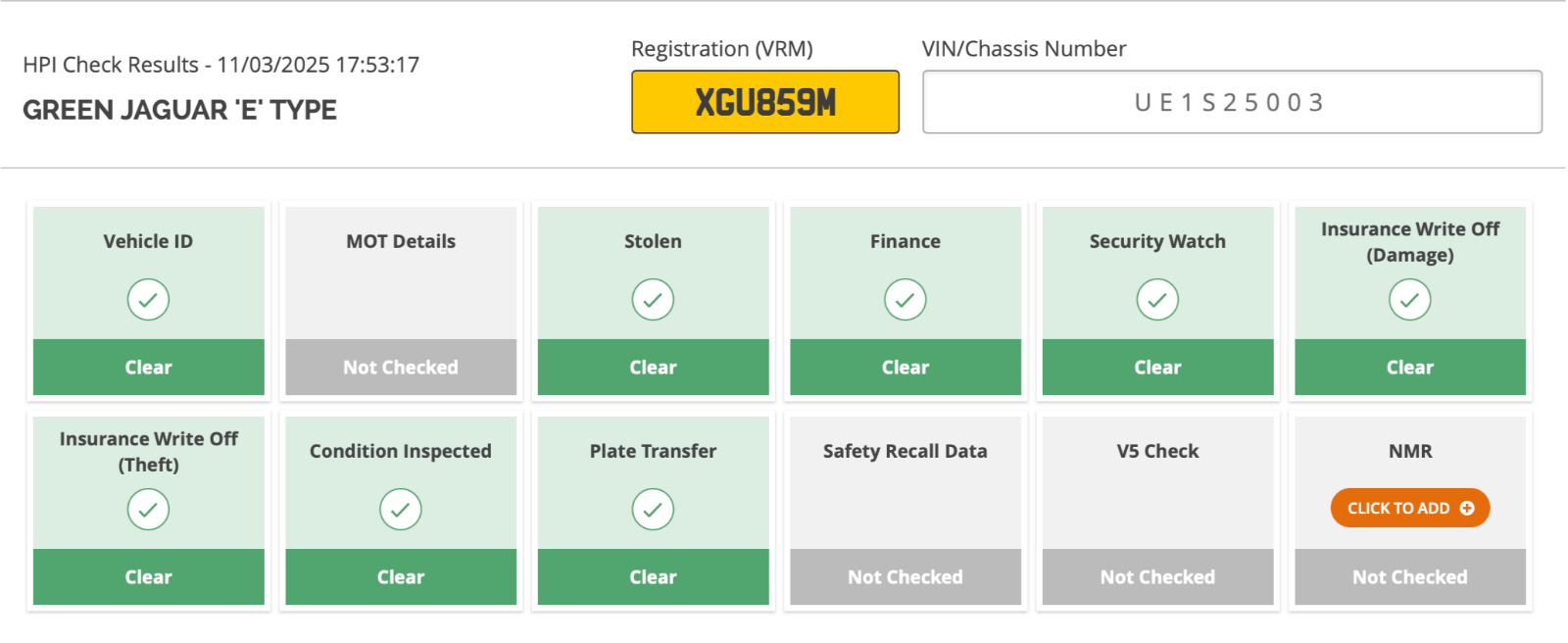Click the Plate Transfer tick icon

tap(653, 510)
